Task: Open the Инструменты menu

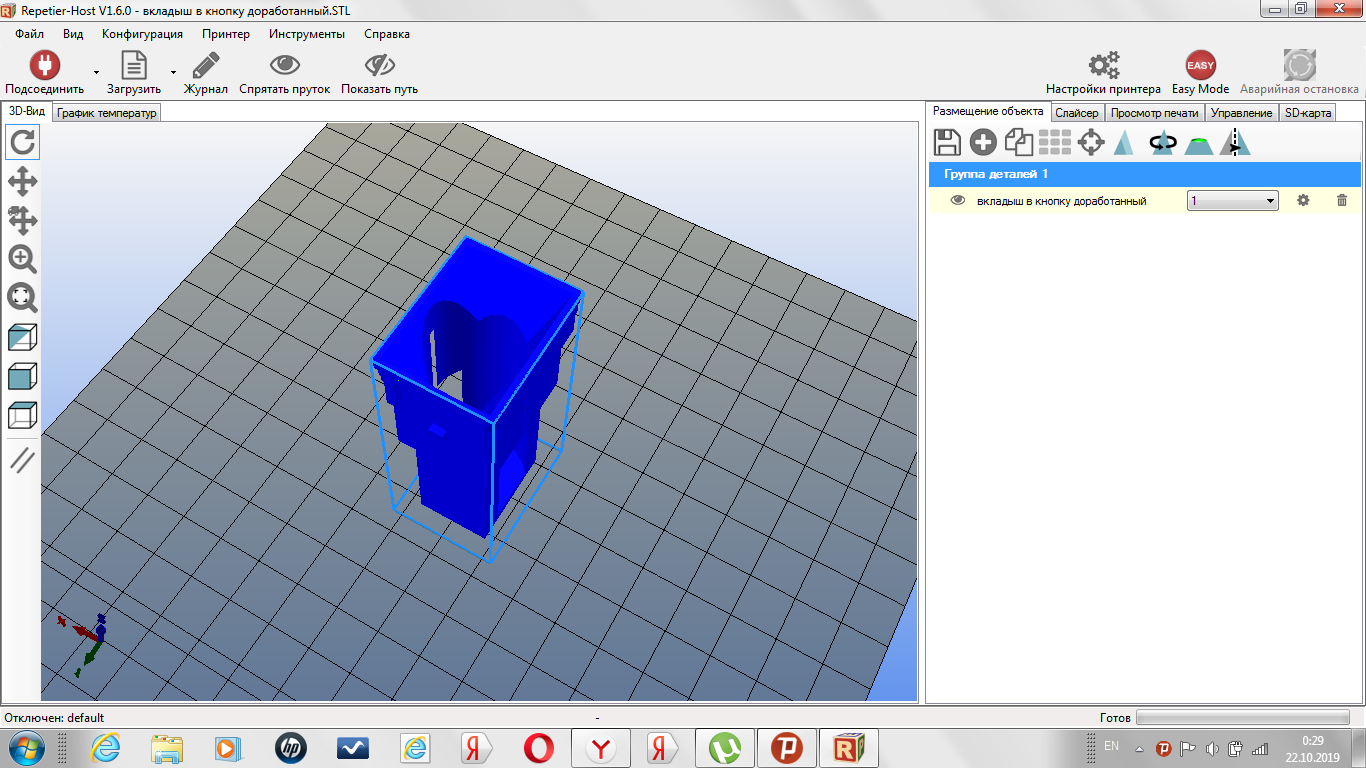Action: tap(307, 34)
